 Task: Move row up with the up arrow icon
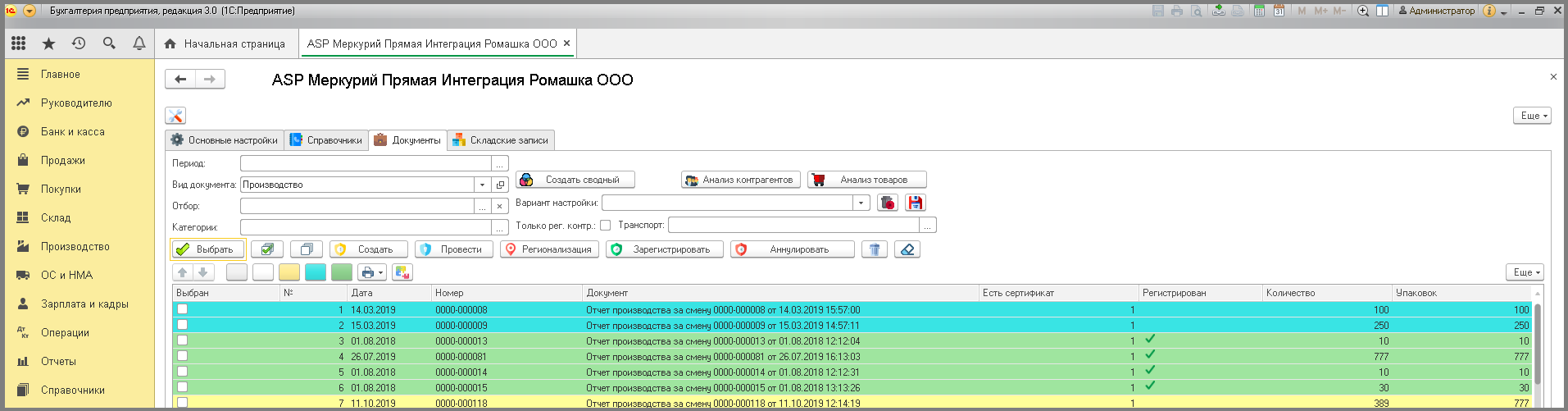point(183,272)
